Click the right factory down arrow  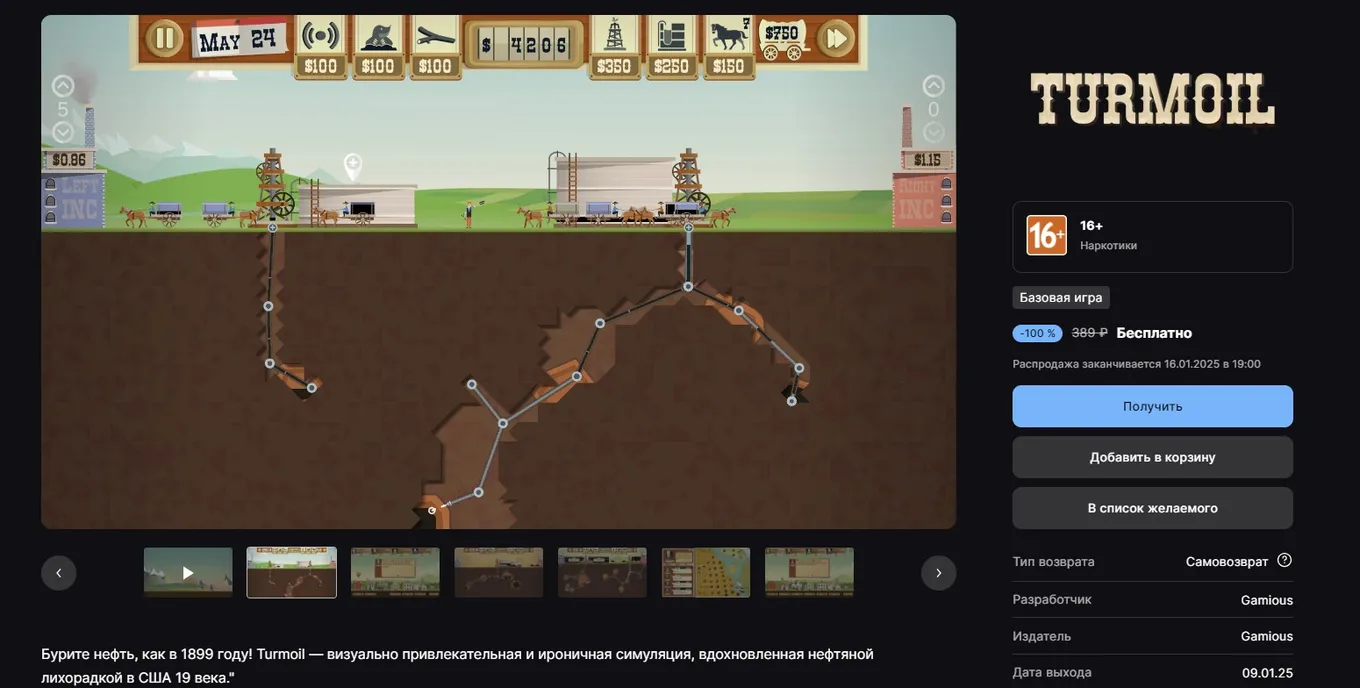[934, 132]
